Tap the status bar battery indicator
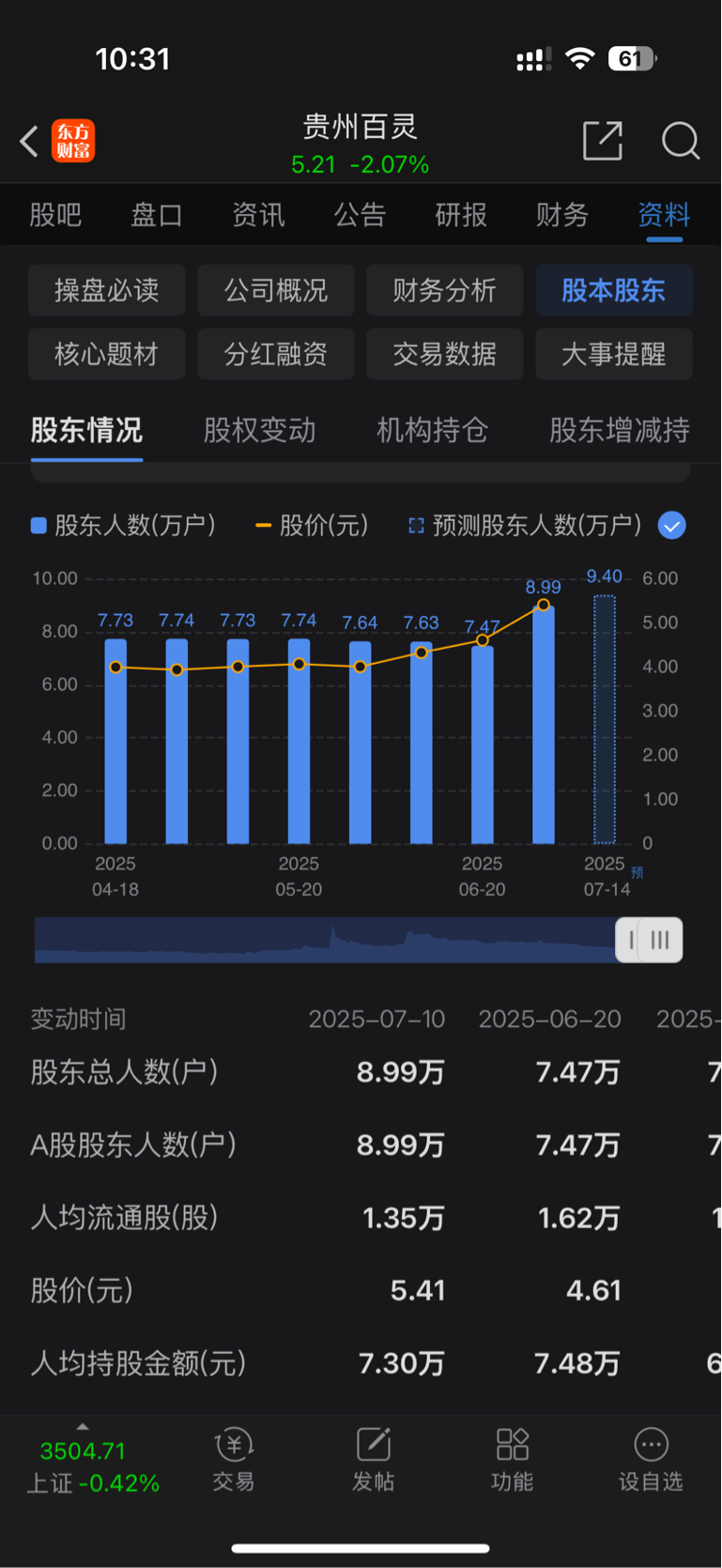The height and width of the screenshot is (1568, 722). click(633, 59)
